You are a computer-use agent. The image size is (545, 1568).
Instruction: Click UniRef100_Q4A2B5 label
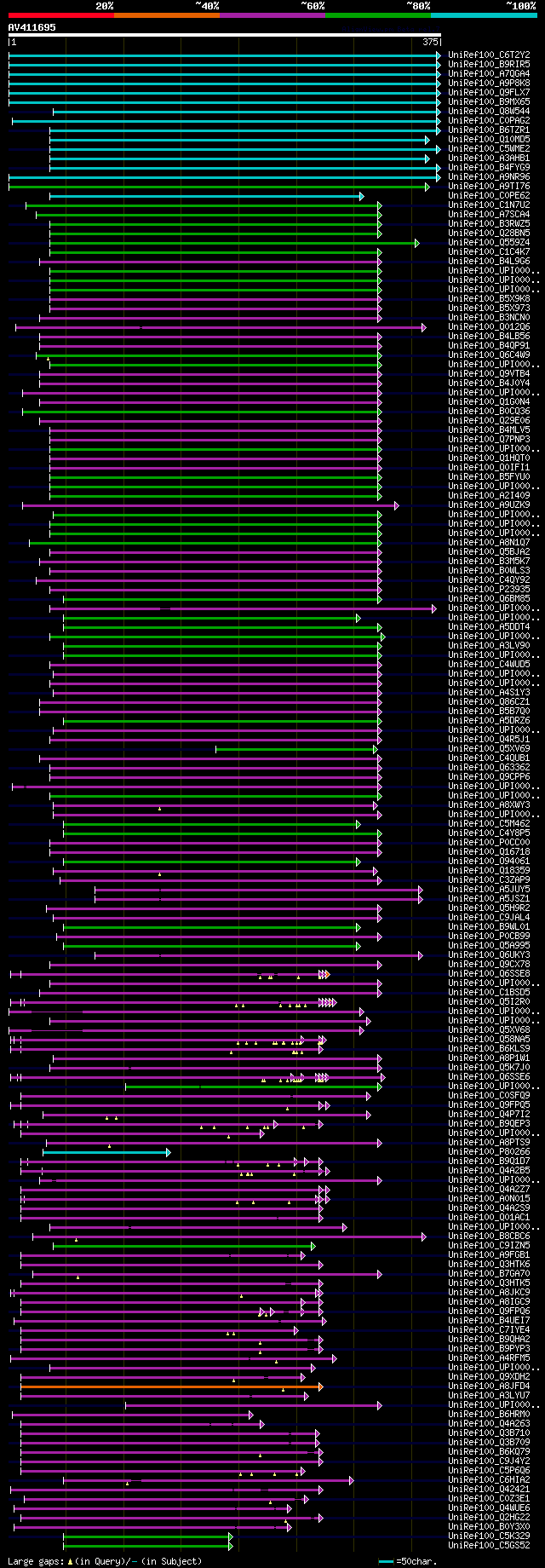click(x=489, y=1170)
